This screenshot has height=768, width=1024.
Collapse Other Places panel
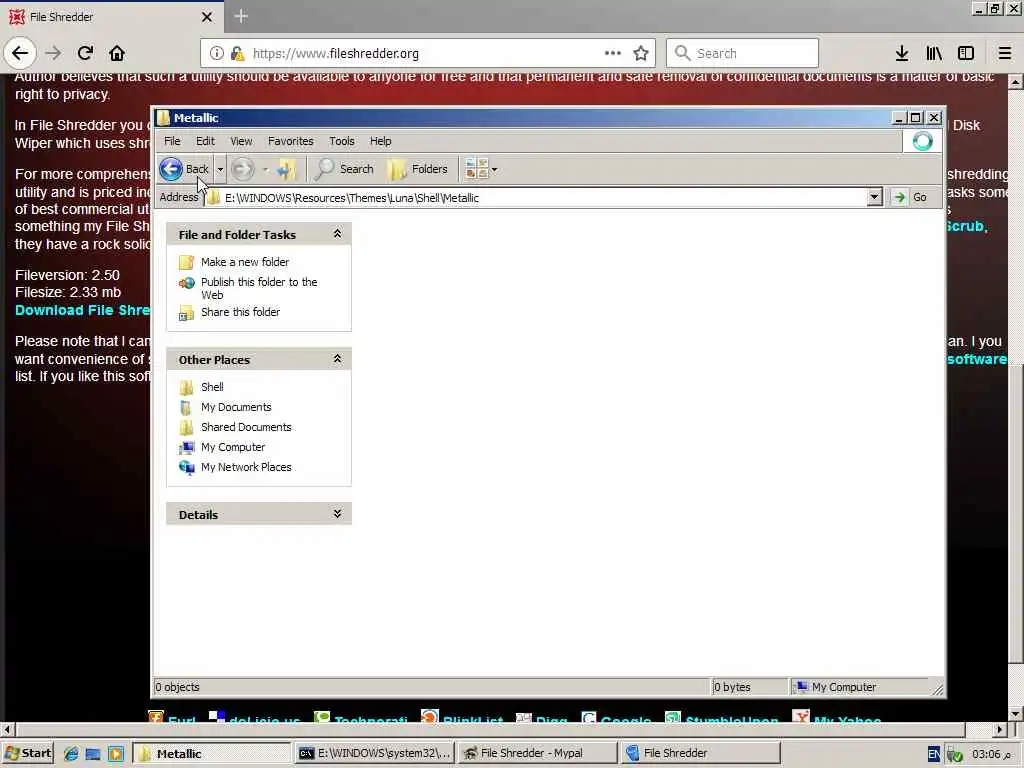pyautogui.click(x=337, y=359)
